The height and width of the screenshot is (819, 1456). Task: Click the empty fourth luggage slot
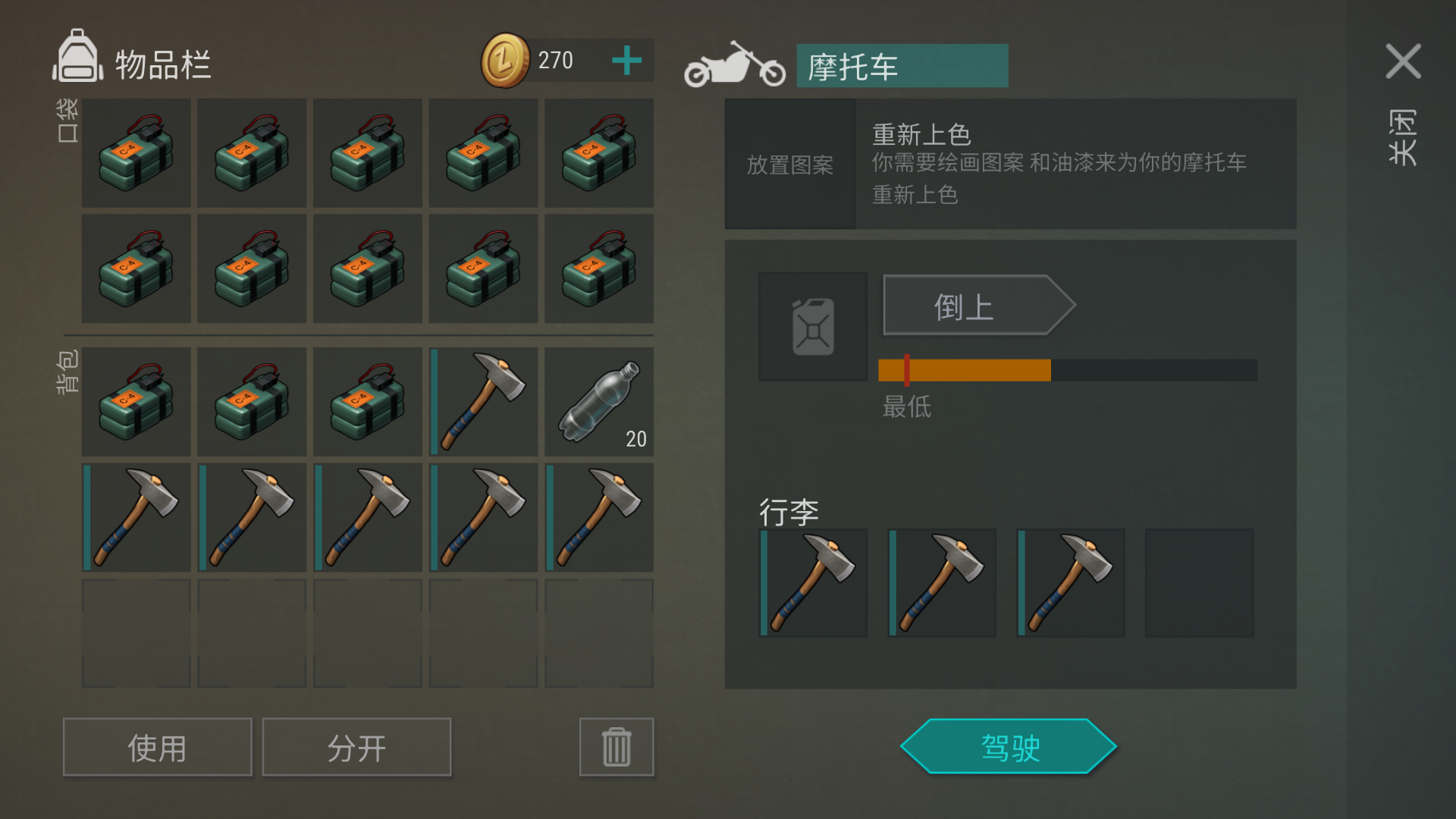(1199, 582)
